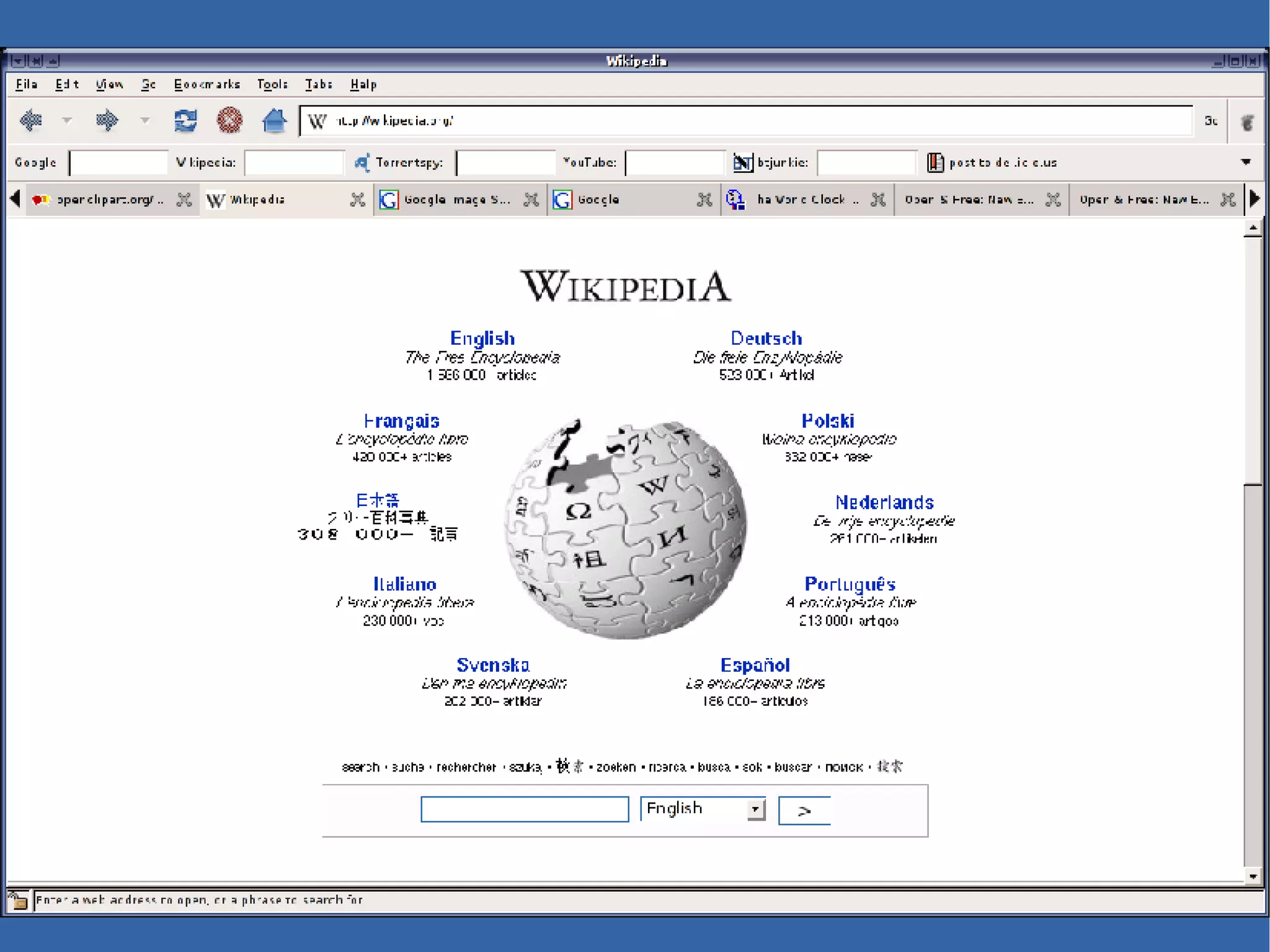Close the Google Image Search tab
Viewport: 1270px width, 952px height.
point(531,200)
